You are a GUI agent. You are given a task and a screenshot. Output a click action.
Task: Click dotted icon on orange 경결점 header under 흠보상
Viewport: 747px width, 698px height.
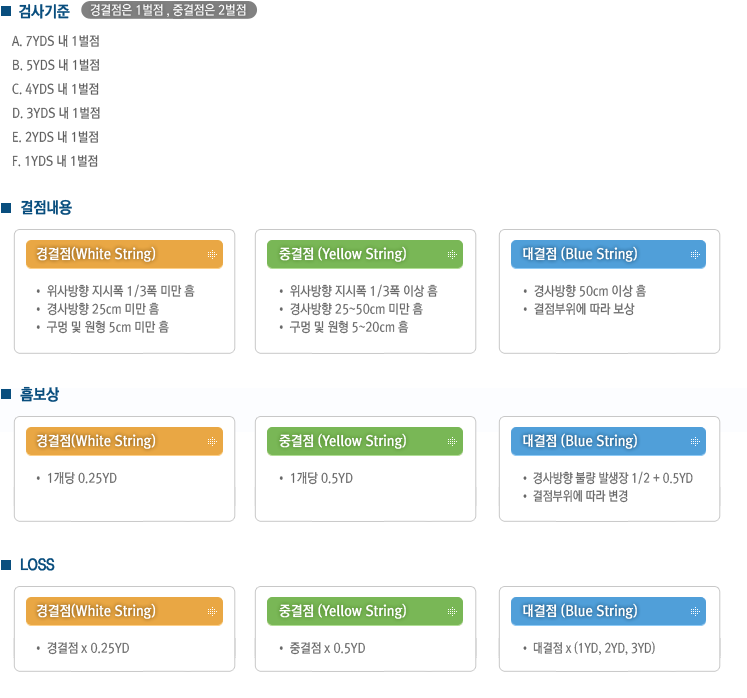click(x=212, y=442)
